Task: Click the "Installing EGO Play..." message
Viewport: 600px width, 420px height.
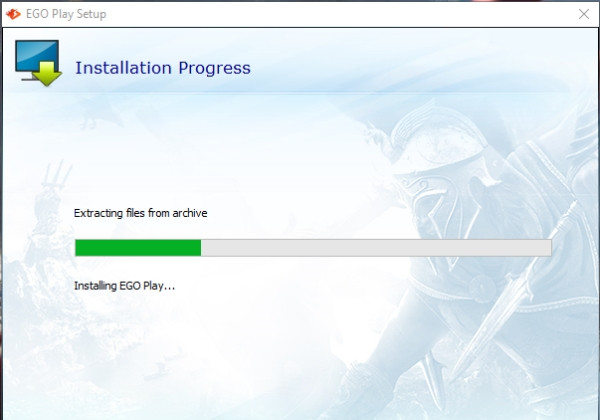Action: click(x=124, y=286)
